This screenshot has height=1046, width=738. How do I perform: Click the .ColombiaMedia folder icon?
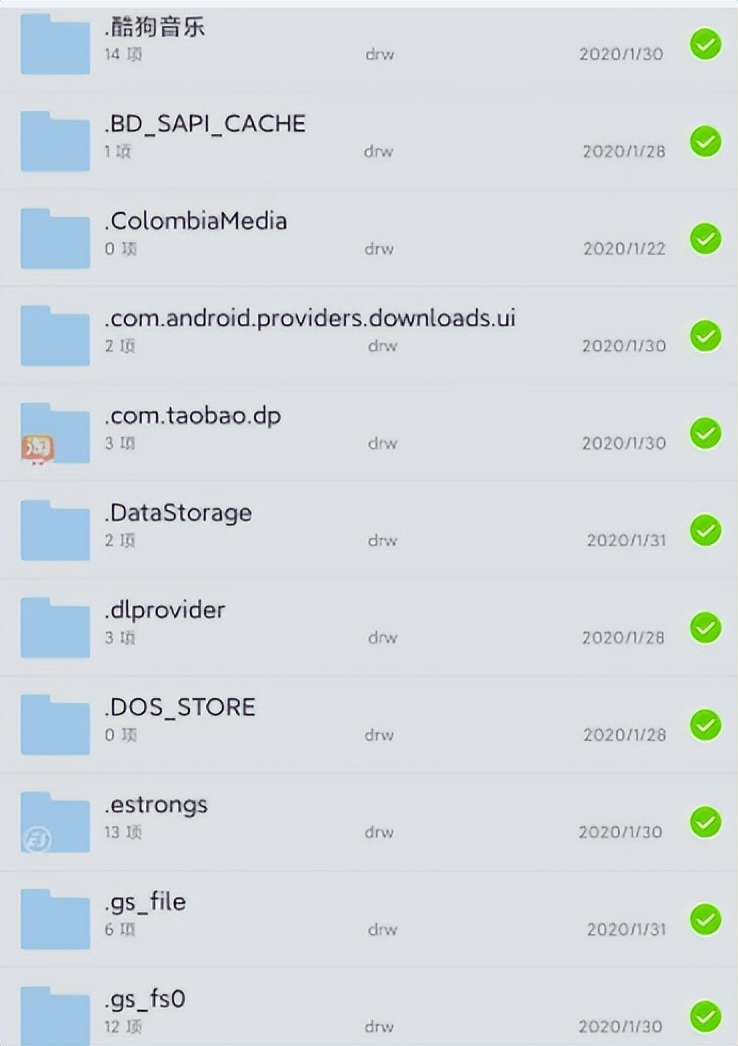(x=55, y=238)
